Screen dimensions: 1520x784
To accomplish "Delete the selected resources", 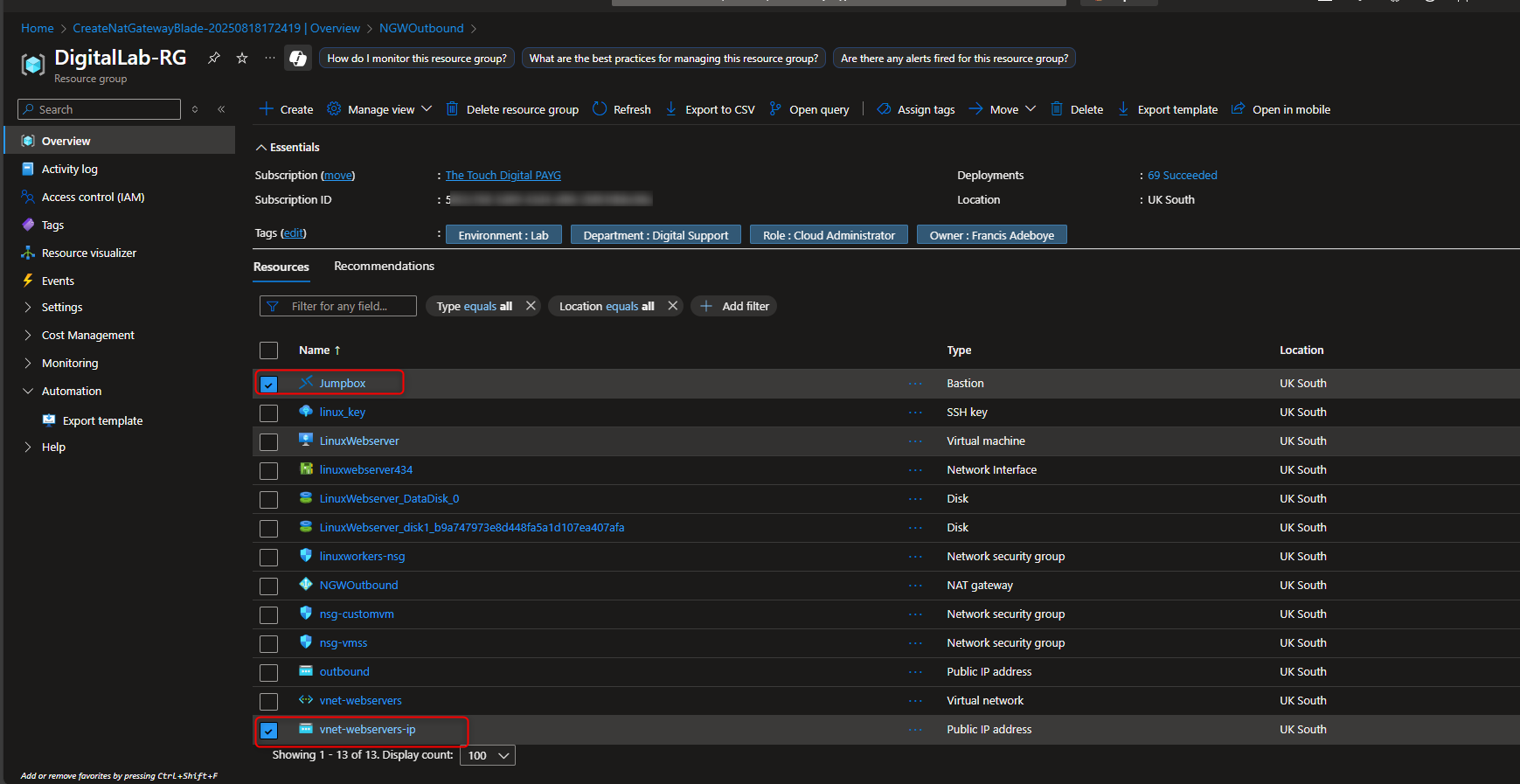I will click(x=1077, y=109).
